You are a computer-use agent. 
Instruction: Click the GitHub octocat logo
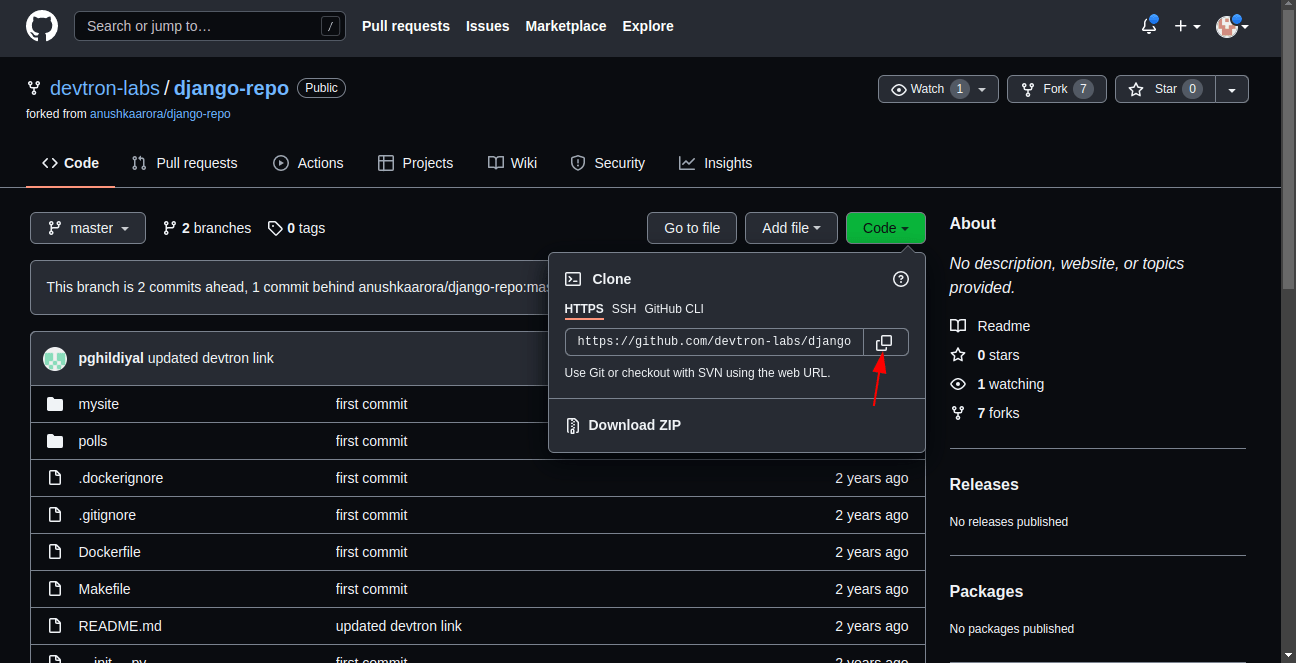point(42,26)
